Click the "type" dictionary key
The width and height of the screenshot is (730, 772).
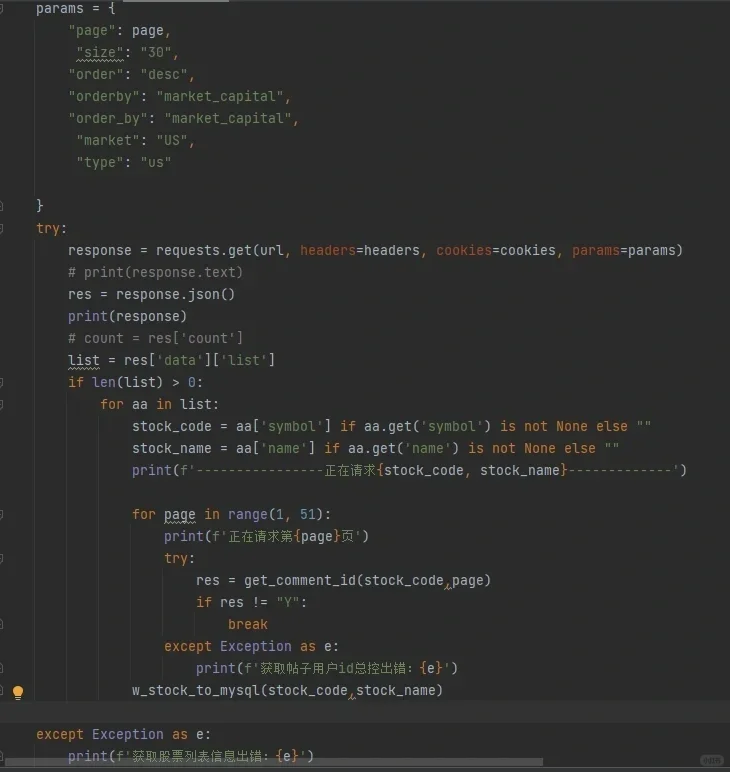tap(99, 162)
